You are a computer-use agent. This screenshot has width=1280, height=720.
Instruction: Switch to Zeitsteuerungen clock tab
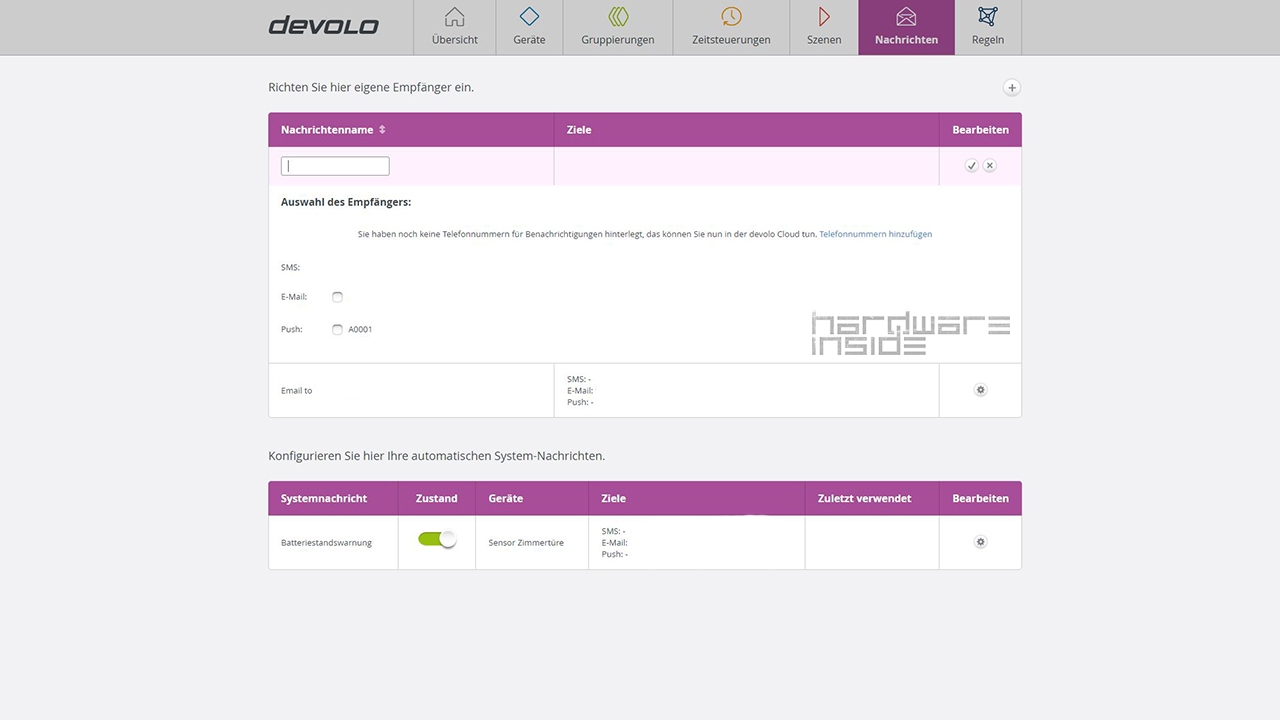[731, 27]
